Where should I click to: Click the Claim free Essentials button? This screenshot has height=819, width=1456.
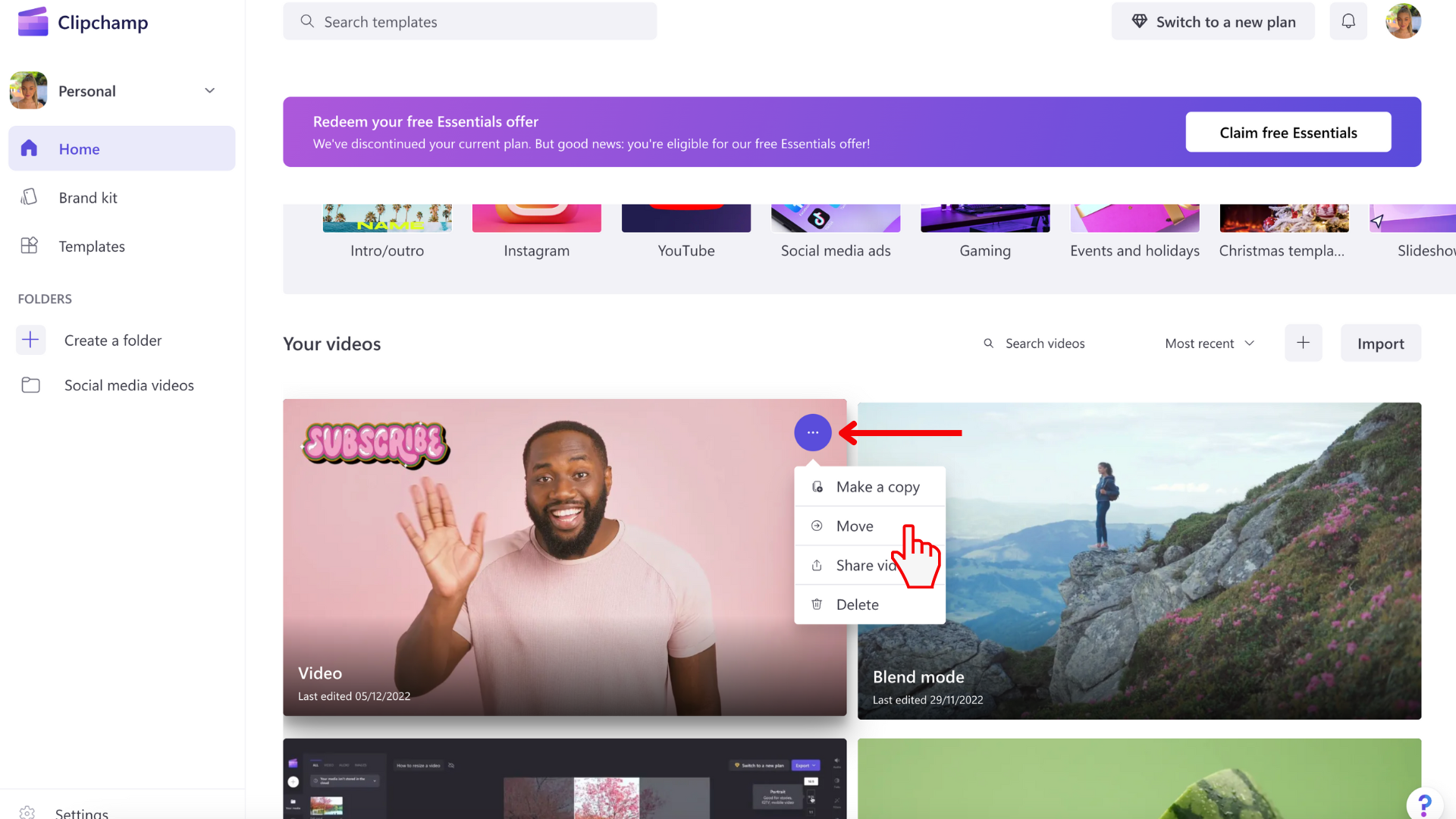click(1288, 132)
